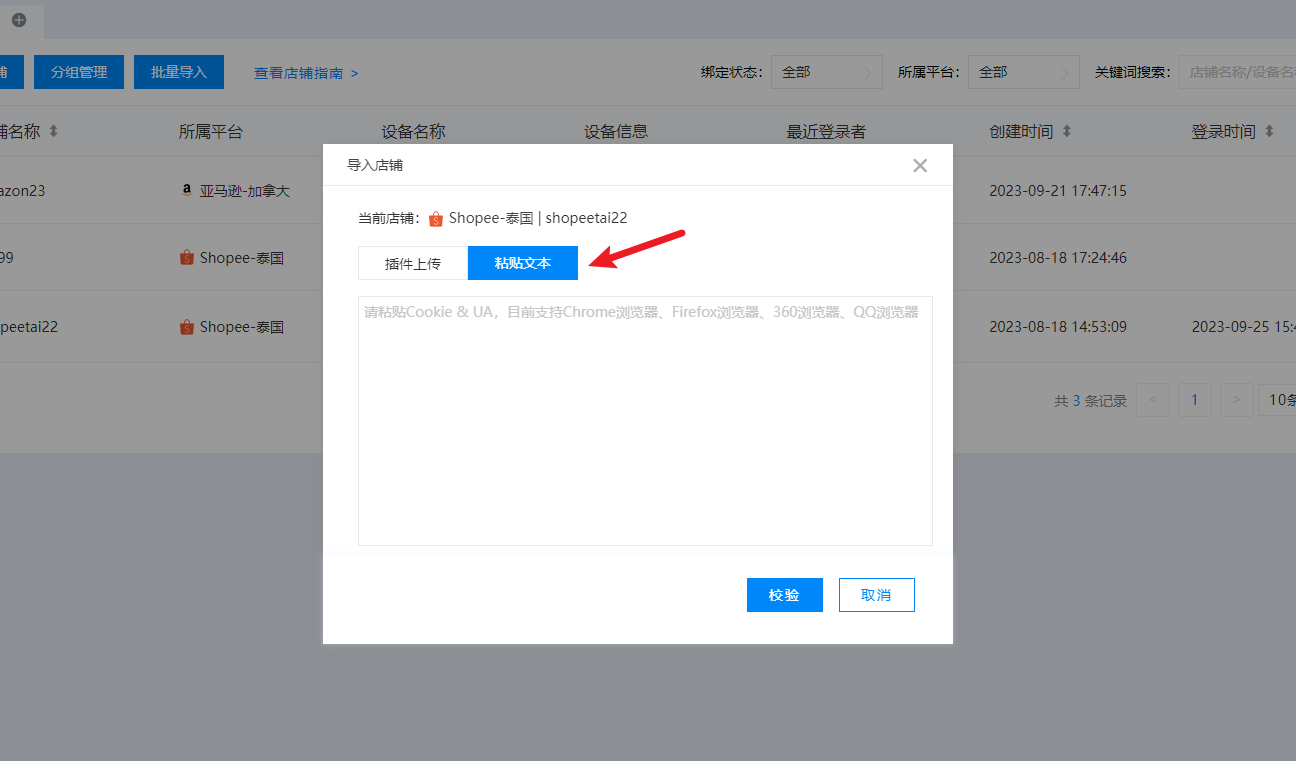The image size is (1296, 761).
Task: Click the 批量导入 button
Action: tap(179, 72)
